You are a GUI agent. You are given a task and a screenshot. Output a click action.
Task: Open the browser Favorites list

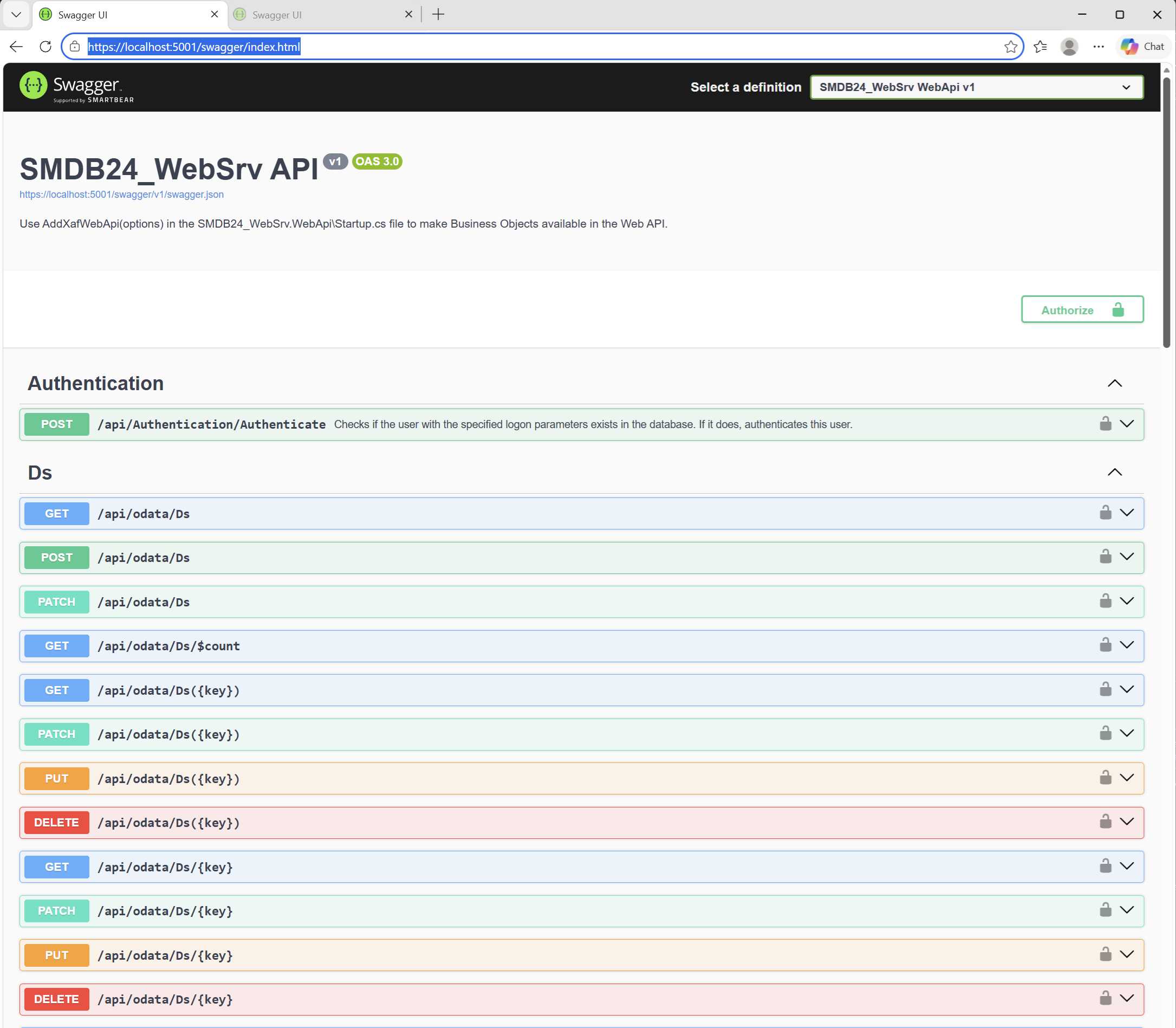coord(1040,47)
